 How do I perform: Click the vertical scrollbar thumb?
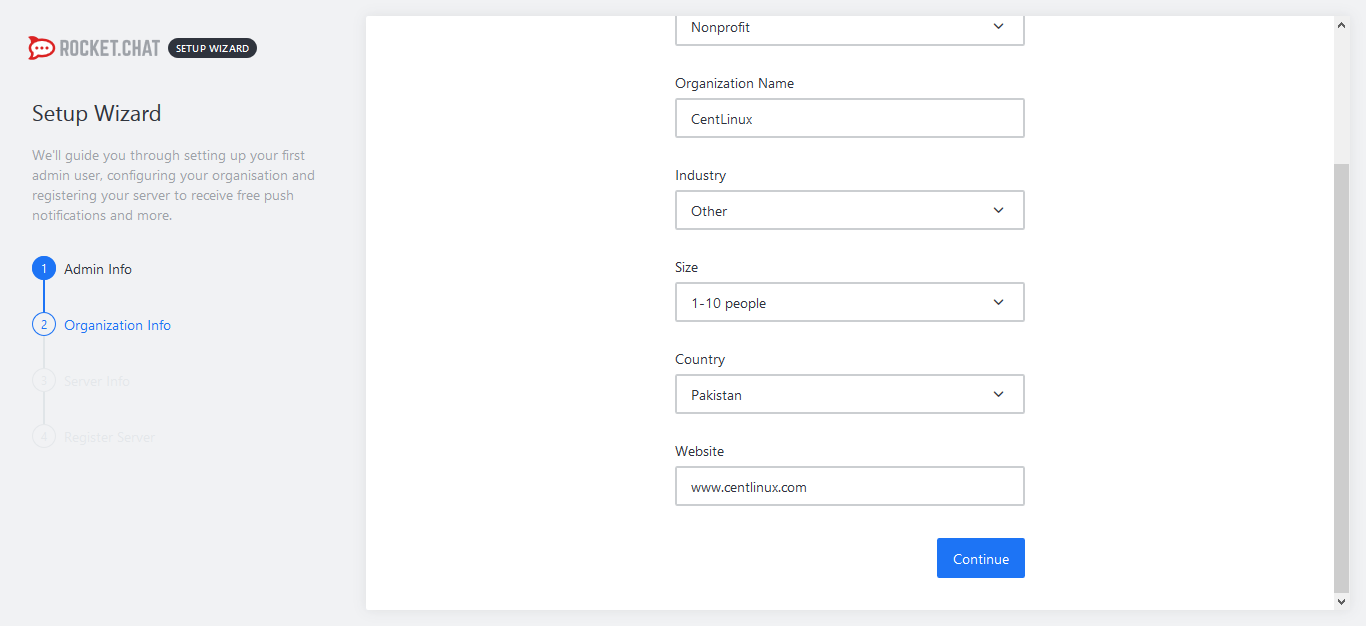(x=1342, y=378)
